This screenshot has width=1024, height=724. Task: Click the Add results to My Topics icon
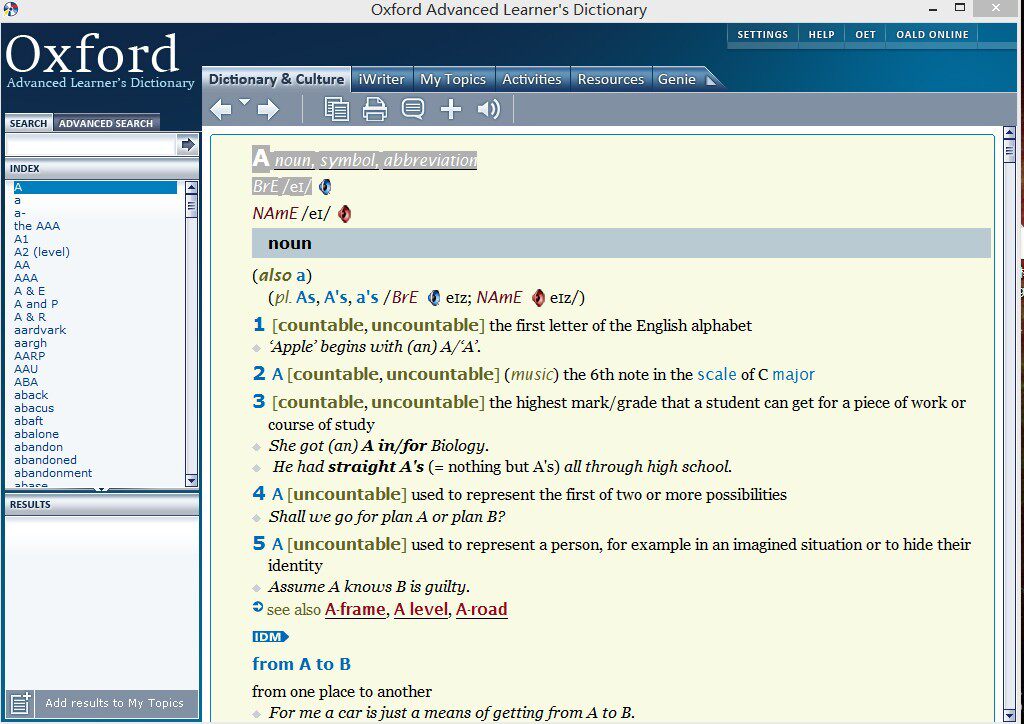pos(20,703)
